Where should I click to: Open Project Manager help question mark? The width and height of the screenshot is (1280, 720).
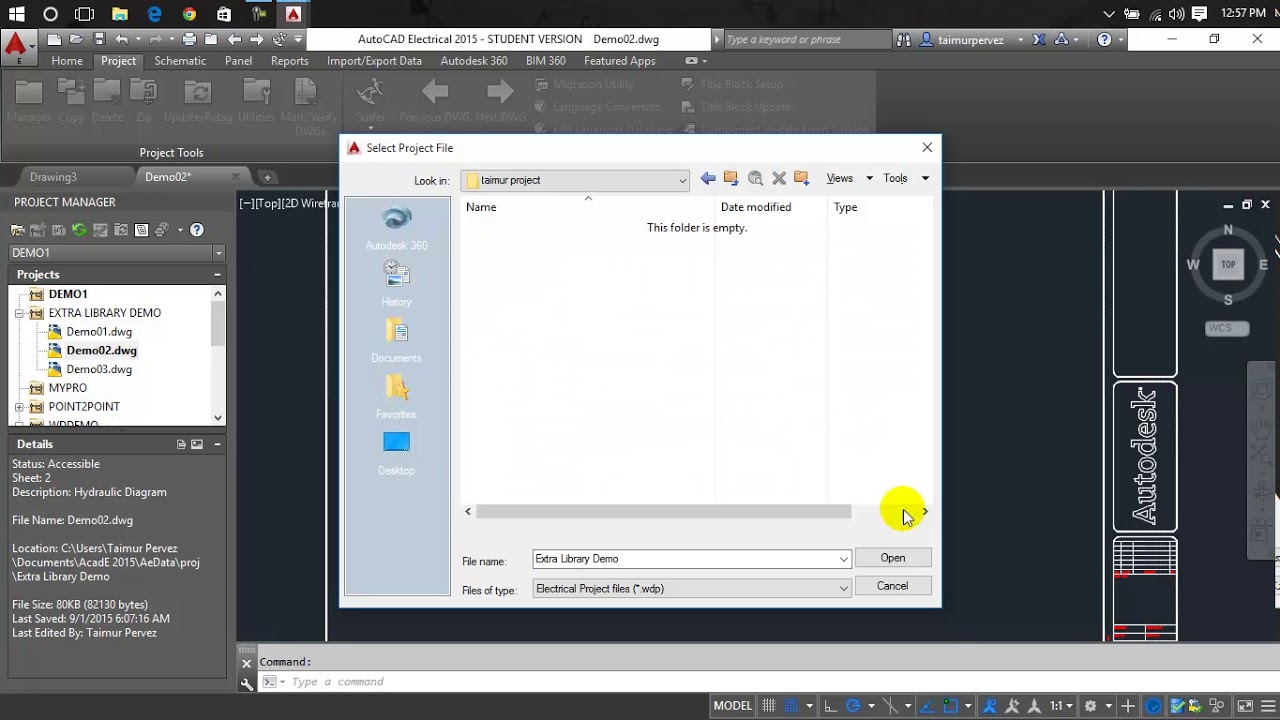[x=197, y=230]
